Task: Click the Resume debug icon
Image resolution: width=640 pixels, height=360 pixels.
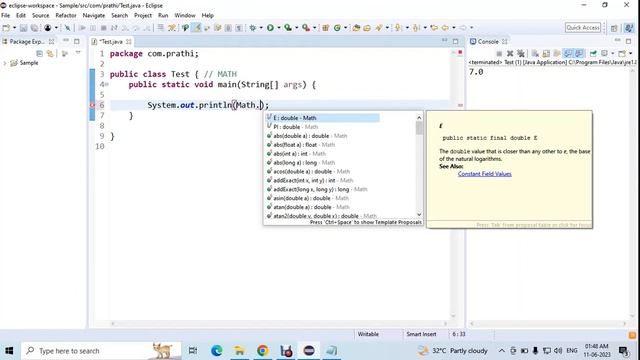Action: 82,28
